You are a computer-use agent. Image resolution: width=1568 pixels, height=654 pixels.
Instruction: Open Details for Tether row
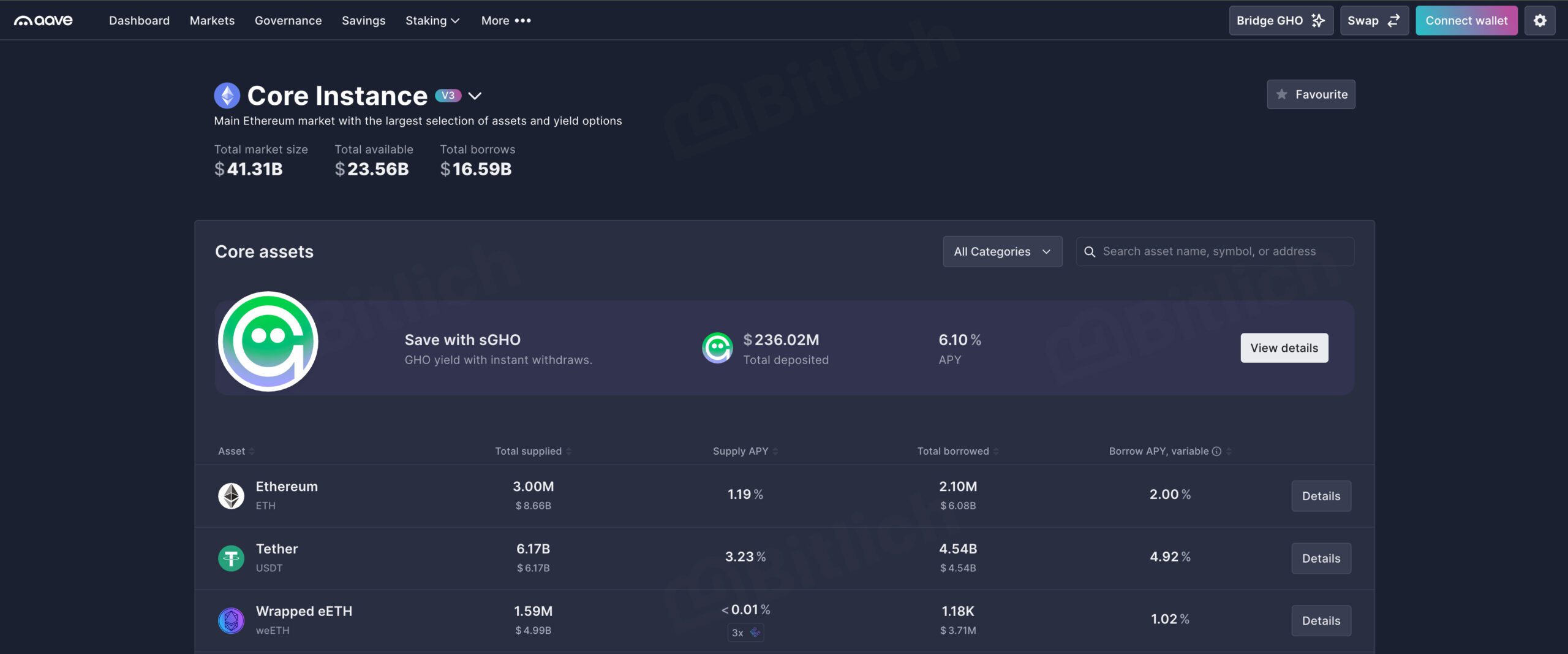pos(1321,558)
